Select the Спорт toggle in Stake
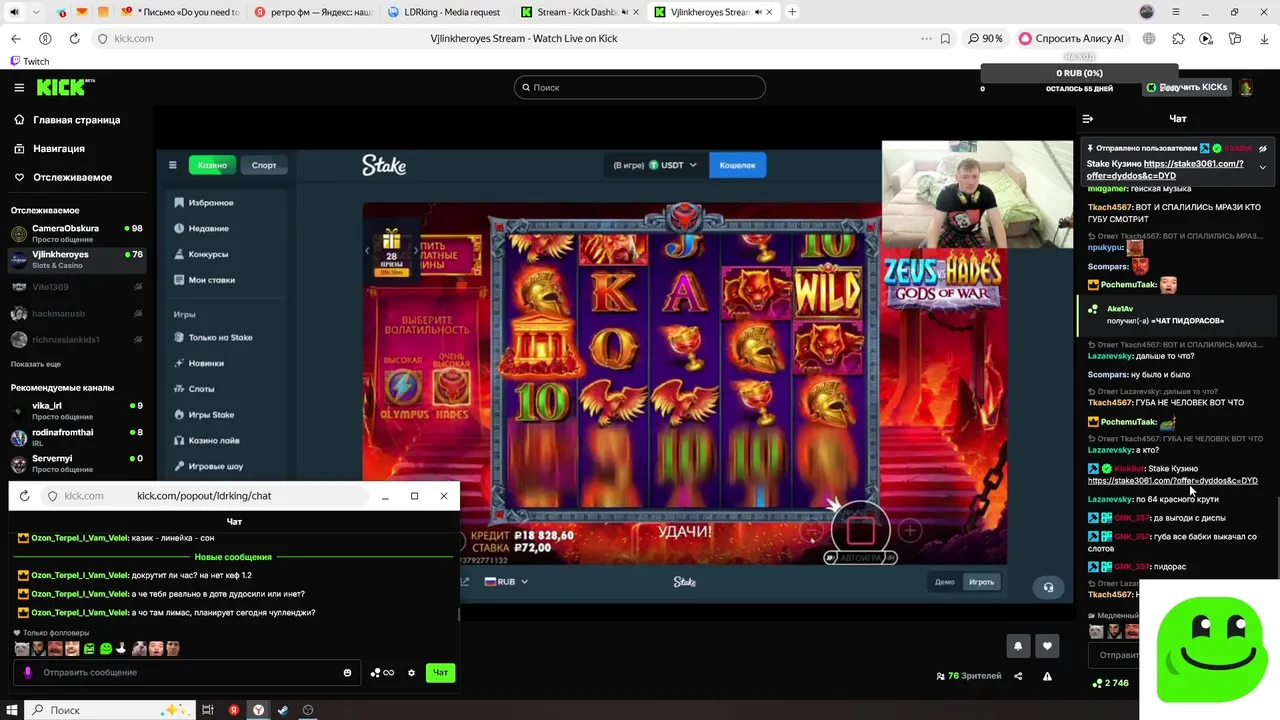Image resolution: width=1280 pixels, height=720 pixels. [264, 165]
